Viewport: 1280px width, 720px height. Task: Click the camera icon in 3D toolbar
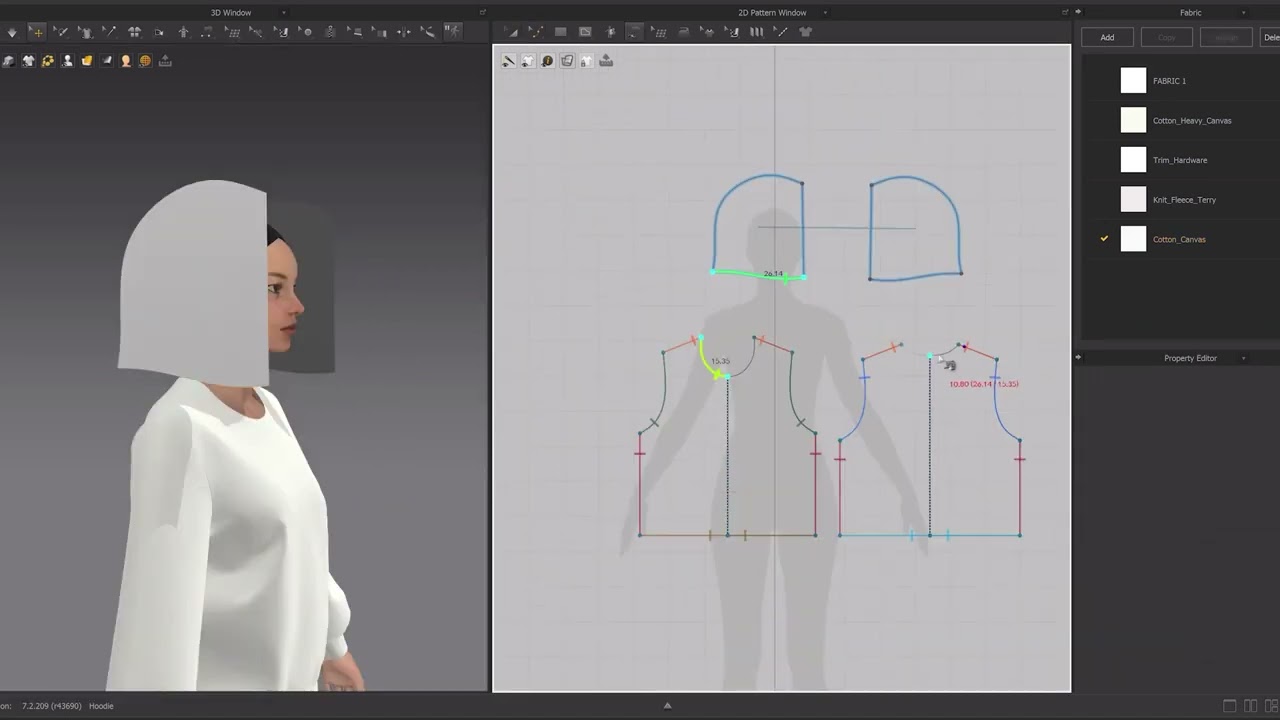[159, 32]
